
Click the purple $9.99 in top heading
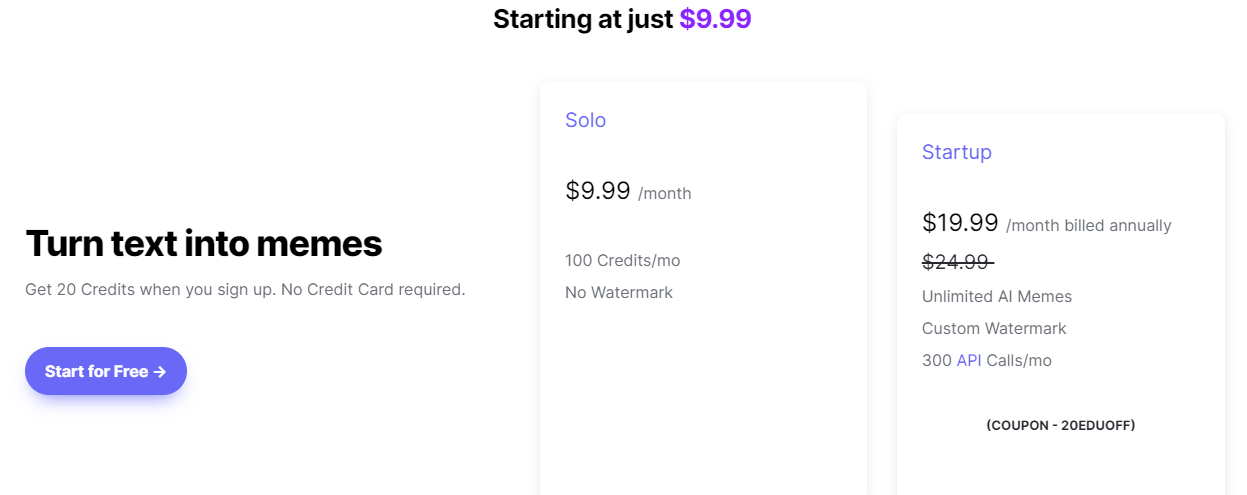tap(715, 18)
